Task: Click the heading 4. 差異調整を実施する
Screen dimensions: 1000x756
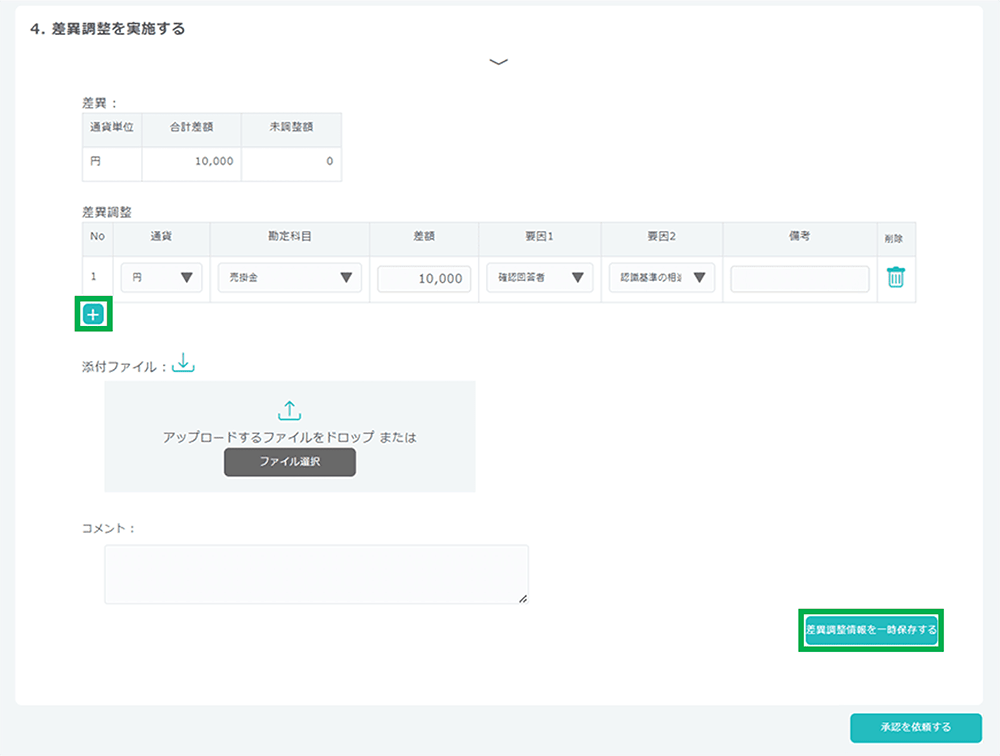Action: (108, 29)
